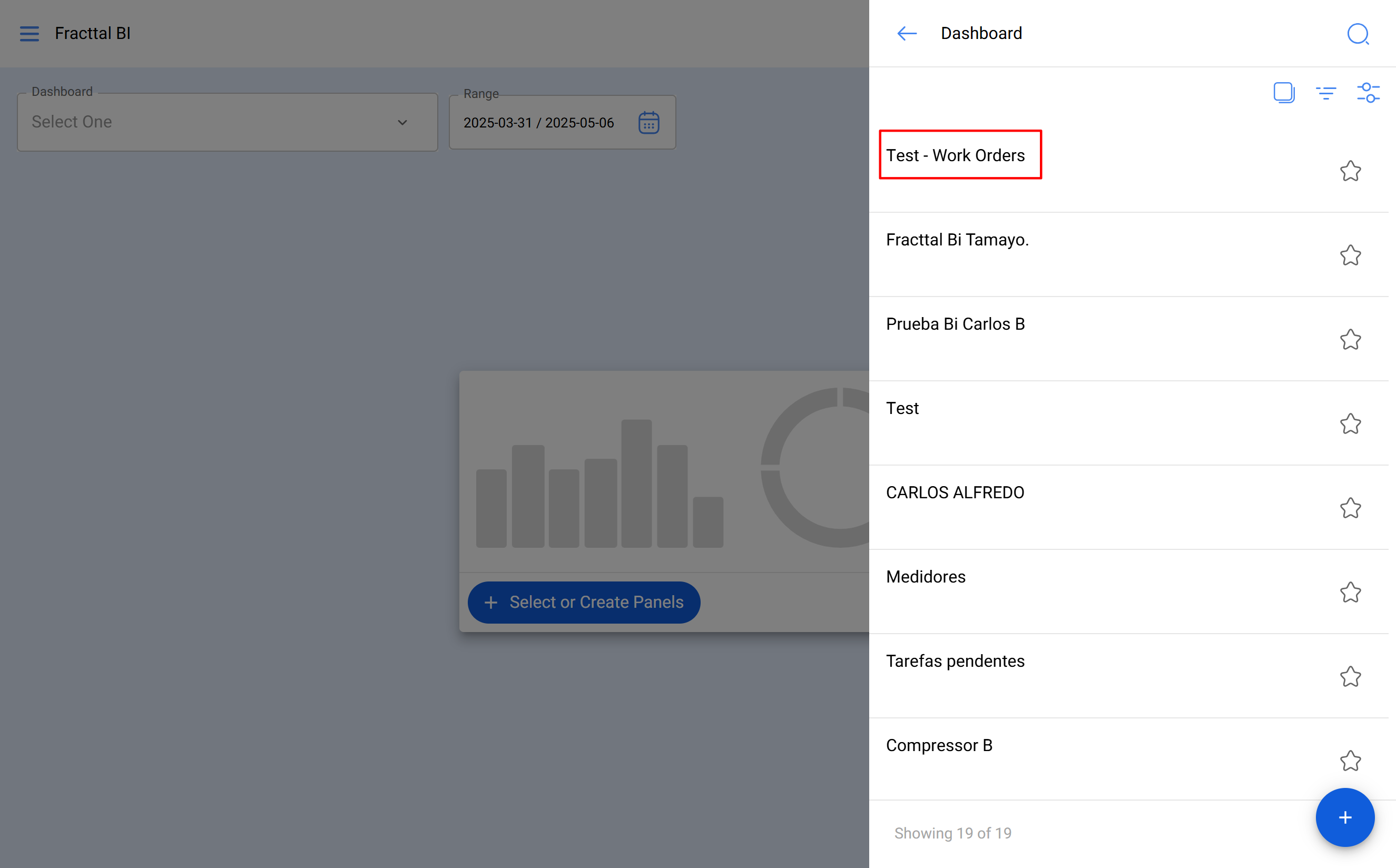Open search in the Dashboard panel
The height and width of the screenshot is (868, 1396).
(x=1358, y=34)
